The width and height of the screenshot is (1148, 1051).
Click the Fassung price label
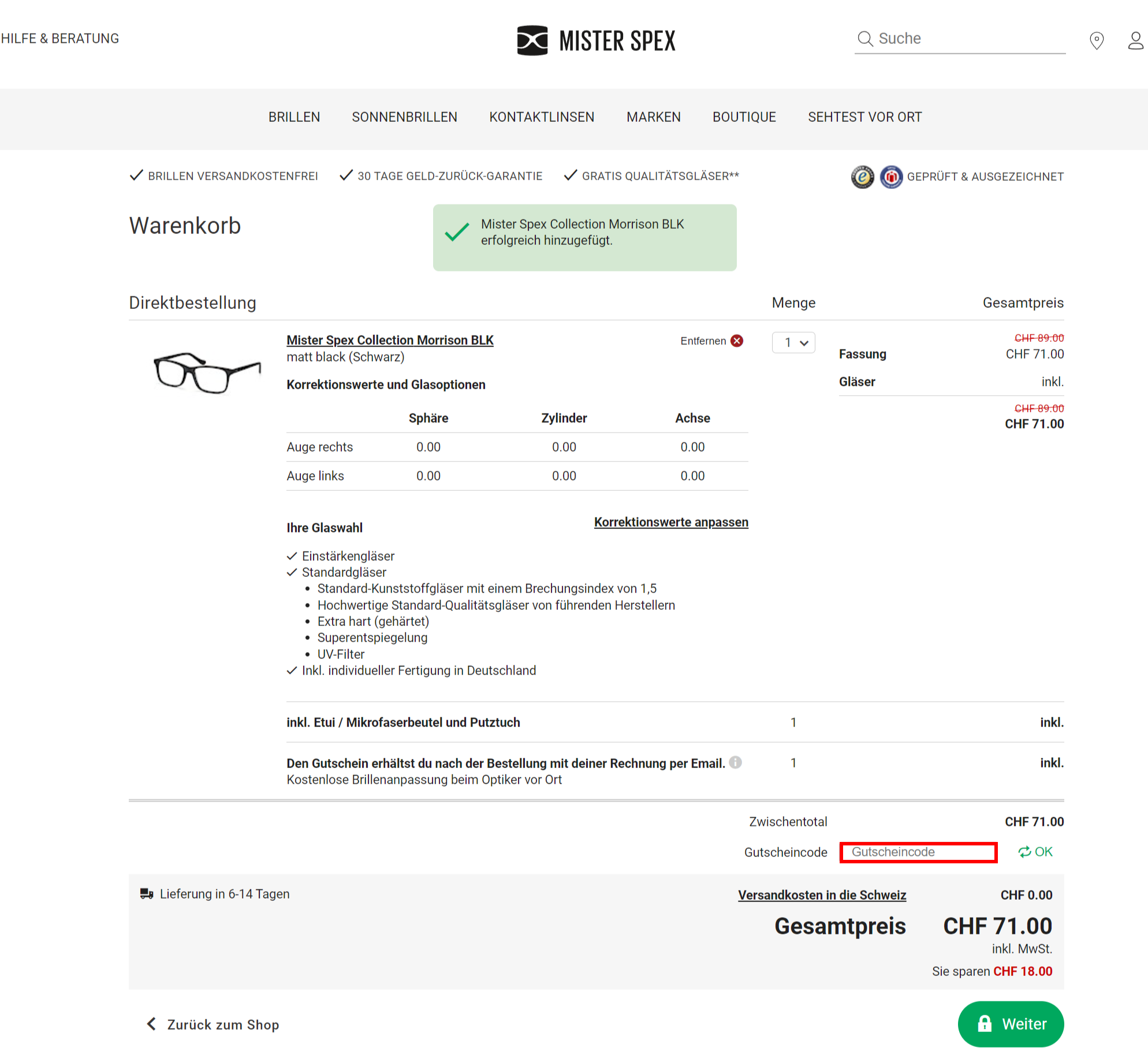(862, 354)
